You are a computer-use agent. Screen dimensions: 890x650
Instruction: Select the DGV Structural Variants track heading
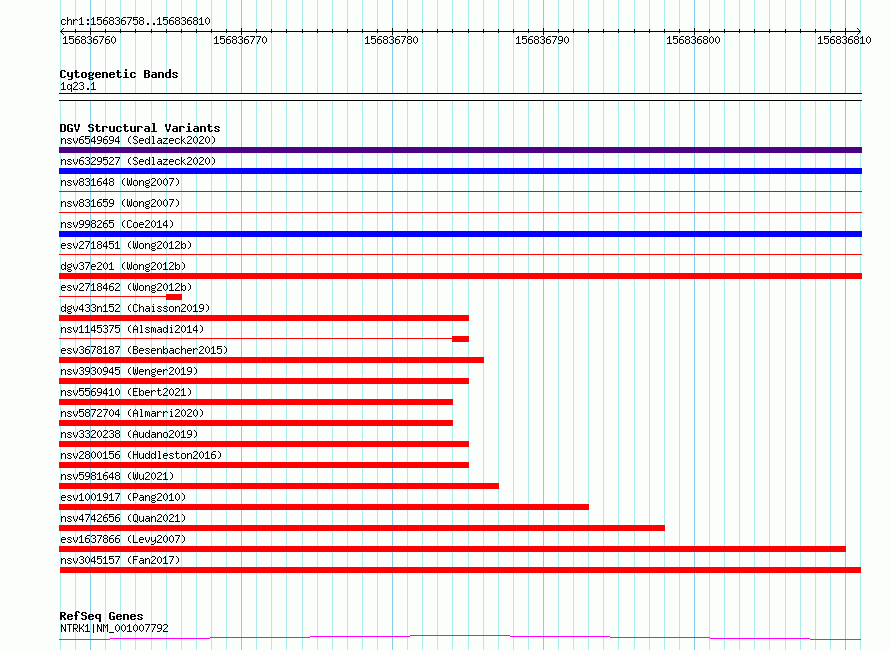(x=140, y=128)
